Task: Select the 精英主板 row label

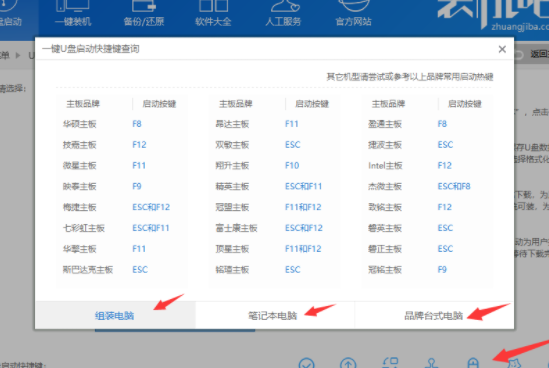Action: click(x=232, y=186)
